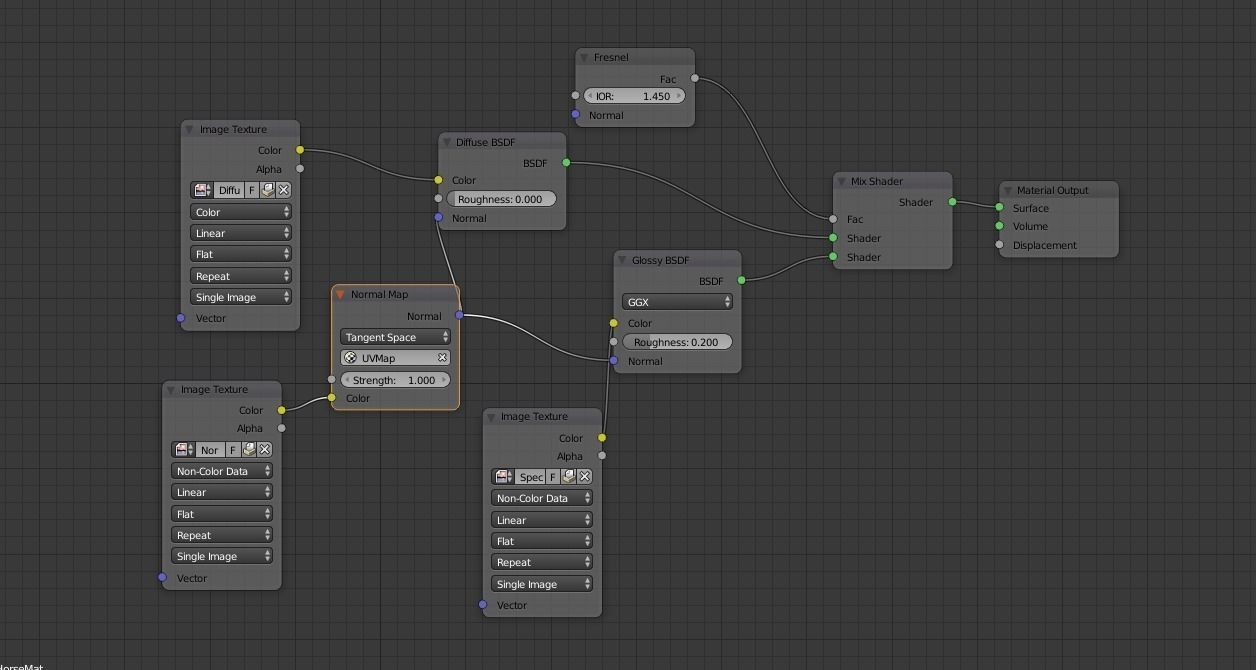This screenshot has height=670, width=1256.
Task: Open GGX distribution dropdown in Glossy BSDF
Action: click(x=677, y=301)
